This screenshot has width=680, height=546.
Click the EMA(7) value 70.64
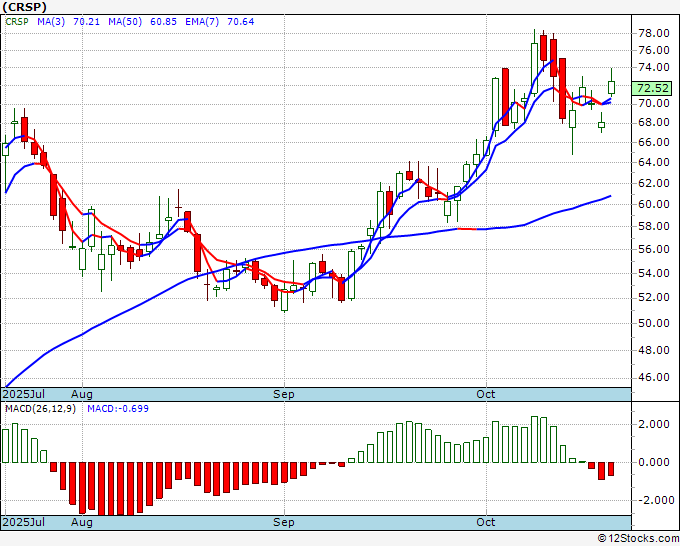click(x=241, y=22)
